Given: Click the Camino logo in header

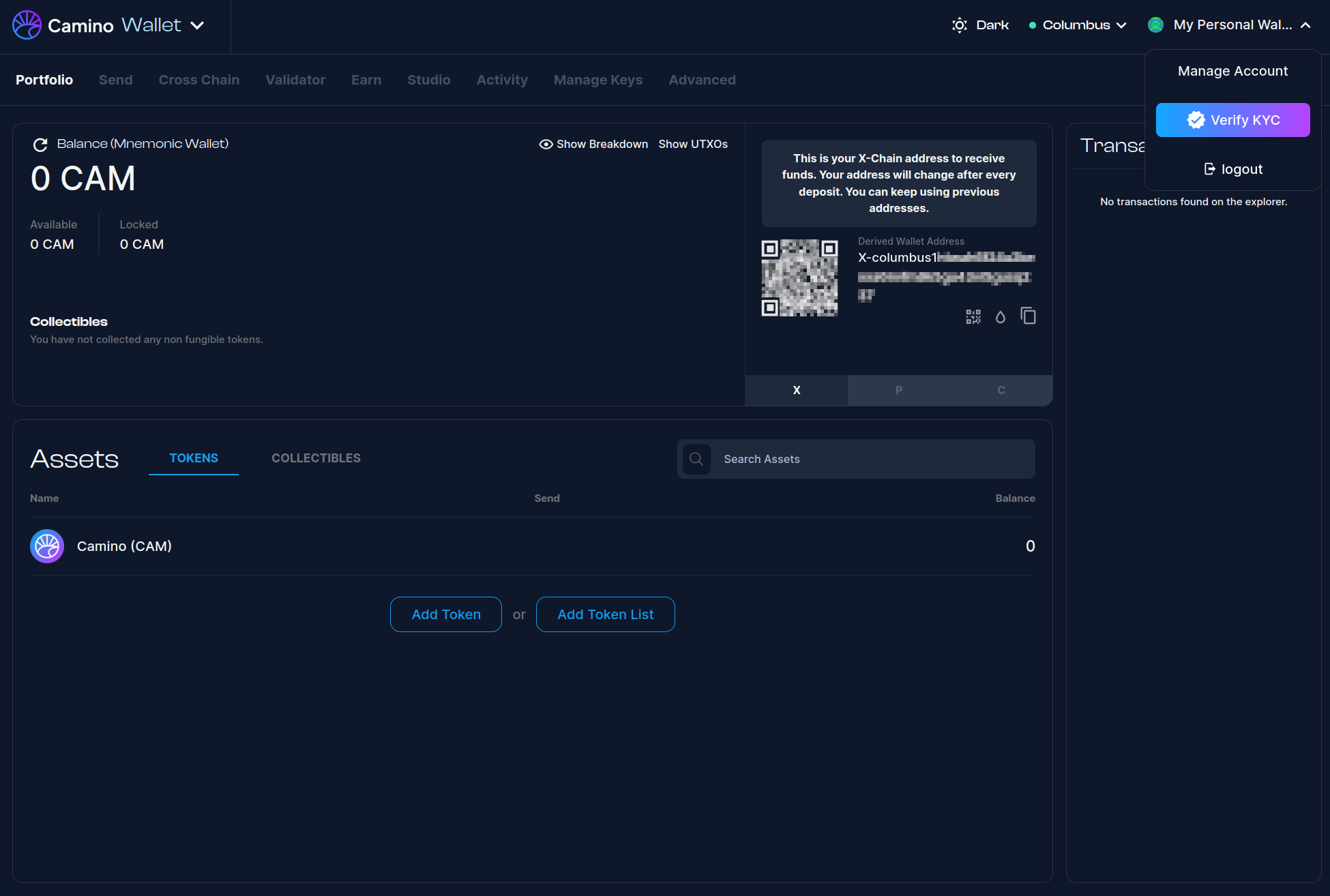Looking at the screenshot, I should pyautogui.click(x=27, y=25).
